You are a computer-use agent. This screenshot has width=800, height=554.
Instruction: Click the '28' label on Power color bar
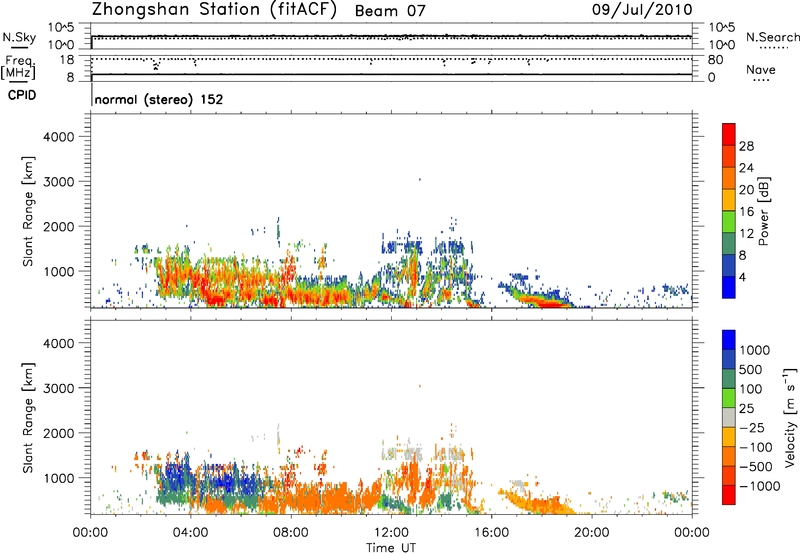(x=746, y=146)
